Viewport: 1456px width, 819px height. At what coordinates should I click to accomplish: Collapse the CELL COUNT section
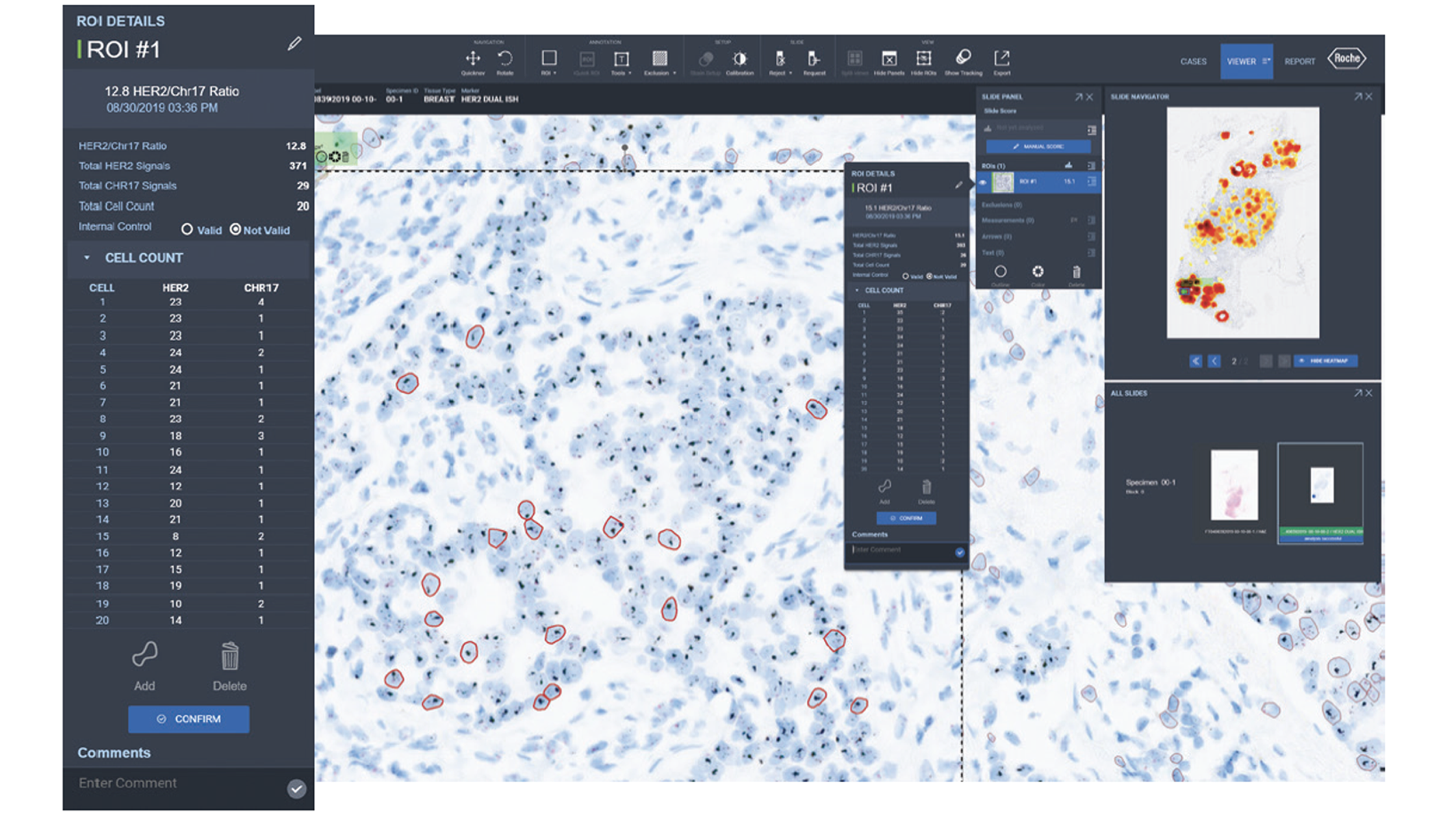tap(87, 258)
